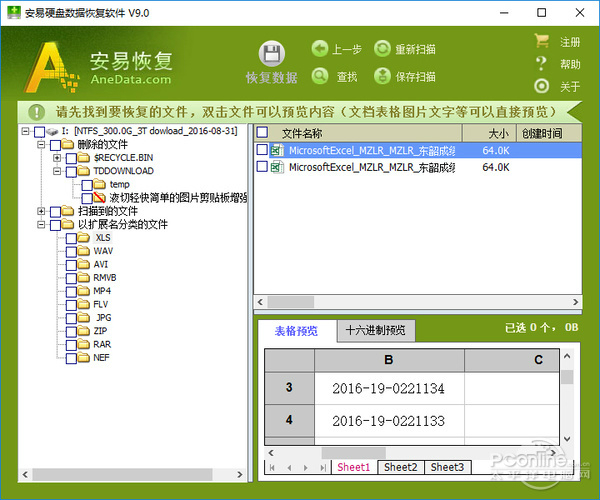Click the TDDOWNLOAD folder icon

pos(83,171)
